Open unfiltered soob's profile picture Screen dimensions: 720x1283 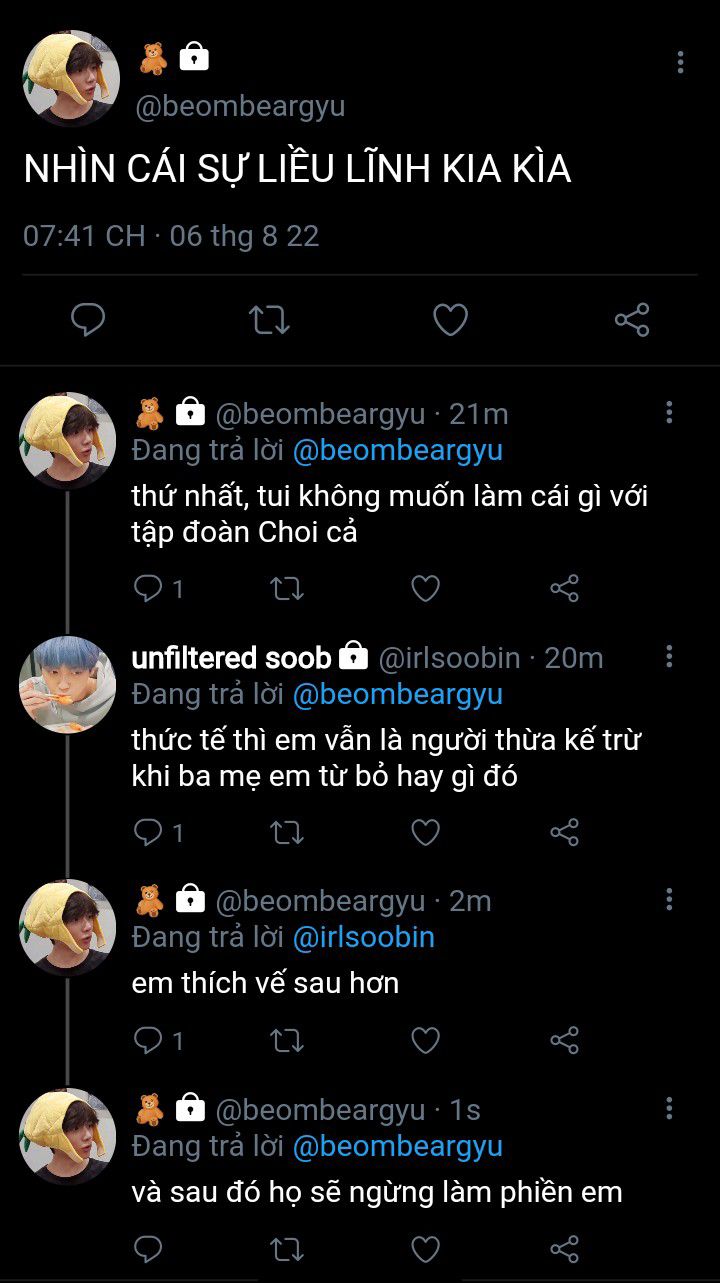(x=67, y=685)
